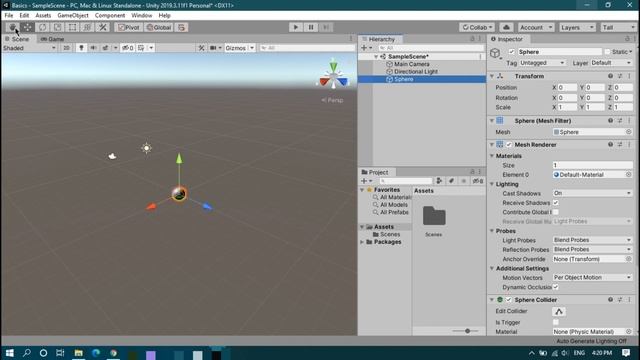Select the Rect tool
Viewport: 640px width, 360px height.
click(x=72, y=27)
